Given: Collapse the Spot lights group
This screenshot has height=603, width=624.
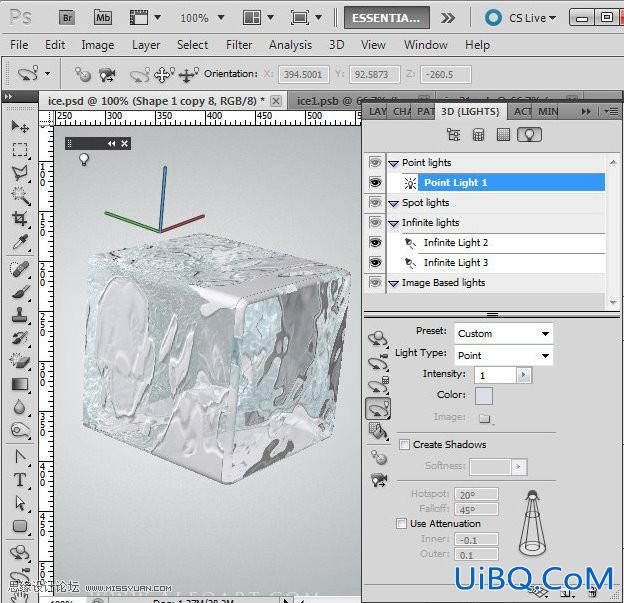Looking at the screenshot, I should 394,203.
